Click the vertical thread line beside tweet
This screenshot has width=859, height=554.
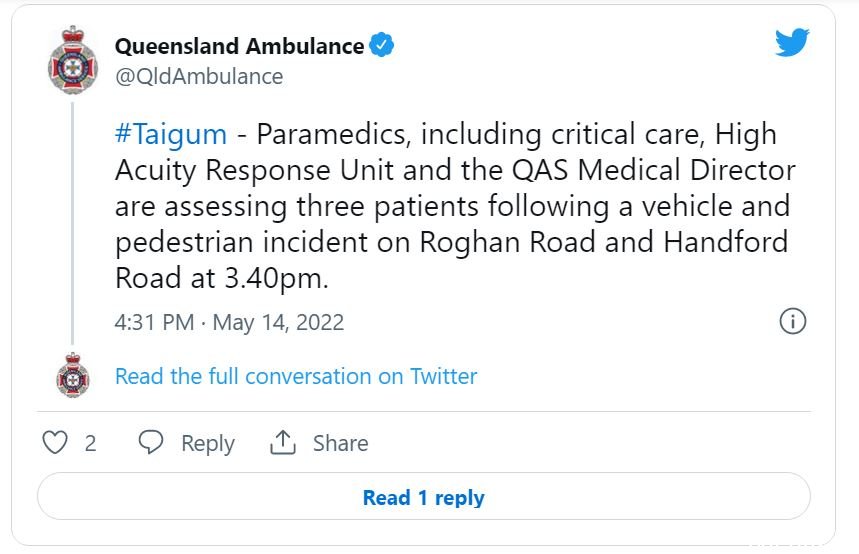tap(72, 222)
